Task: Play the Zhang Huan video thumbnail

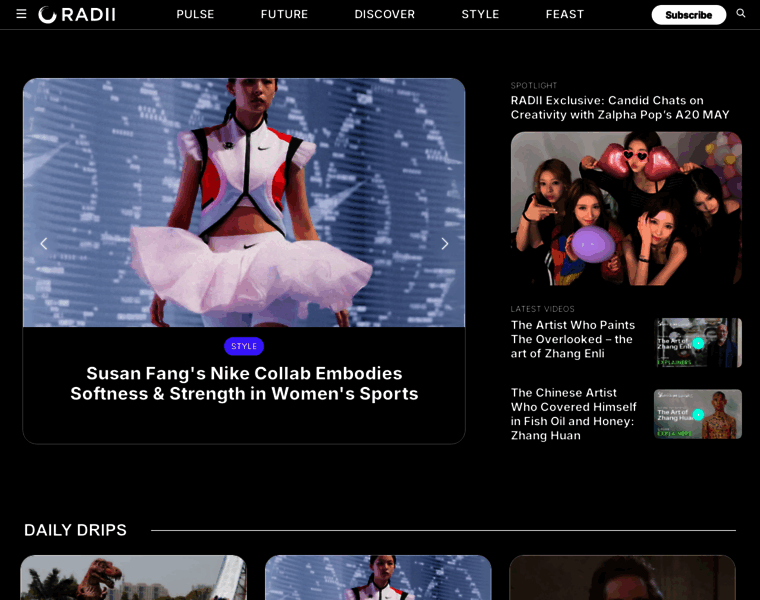Action: tap(697, 414)
